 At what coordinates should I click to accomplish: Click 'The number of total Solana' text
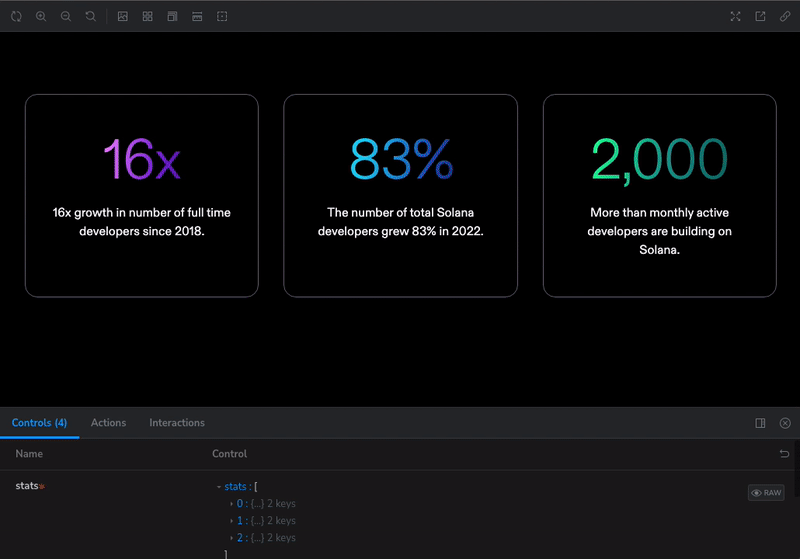click(x=401, y=222)
